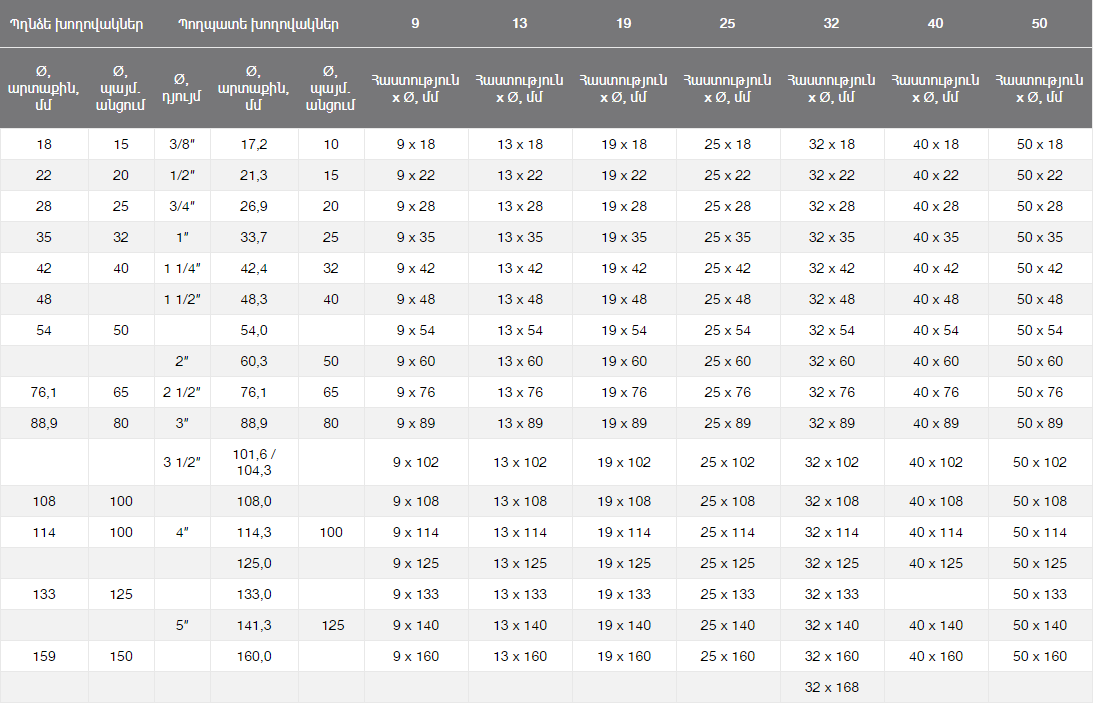The width and height of the screenshot is (1094, 705).
Task: Click the "Պողպատե խողովակներ" header cell
Action: point(258,24)
